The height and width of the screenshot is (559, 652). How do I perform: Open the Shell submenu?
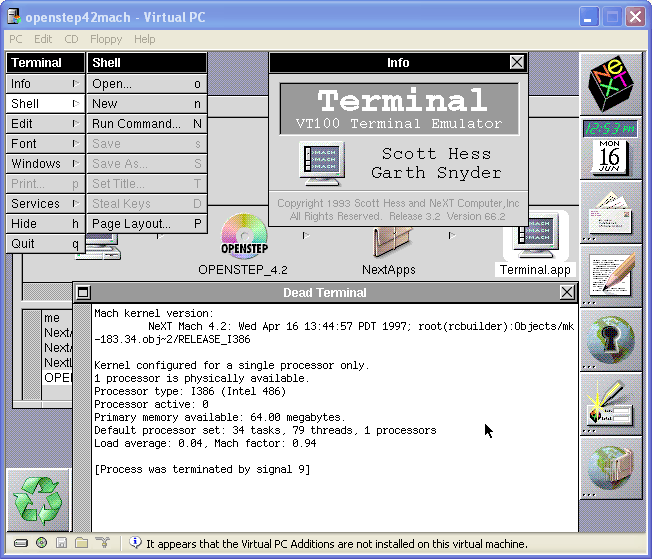point(45,104)
